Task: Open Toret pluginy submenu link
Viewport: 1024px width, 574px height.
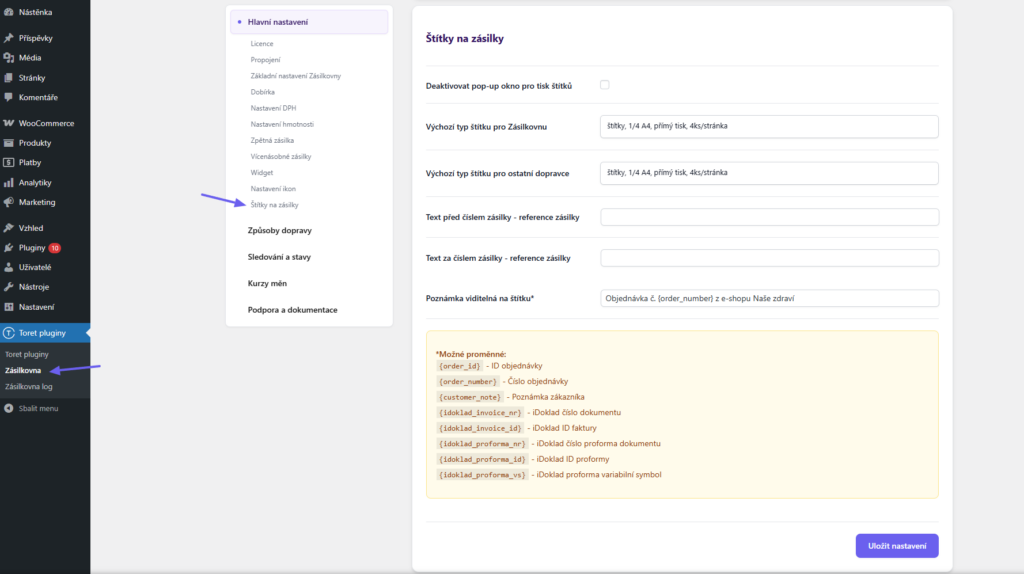Action: pyautogui.click(x=27, y=354)
